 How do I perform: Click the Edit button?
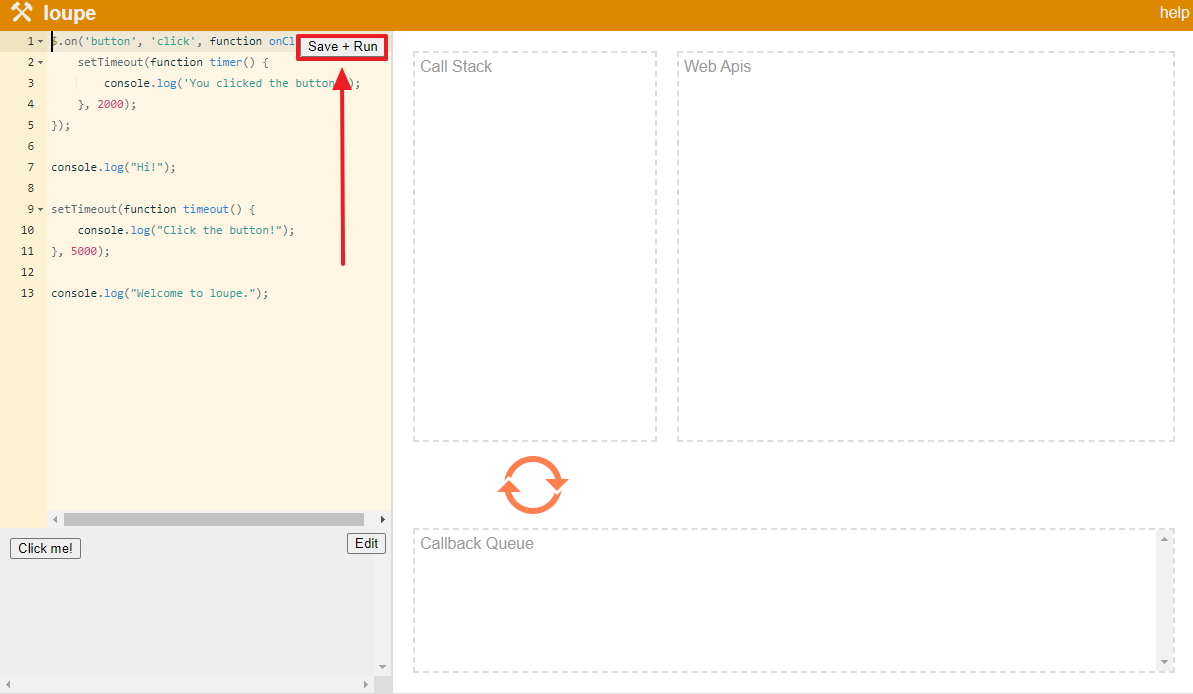(x=366, y=543)
